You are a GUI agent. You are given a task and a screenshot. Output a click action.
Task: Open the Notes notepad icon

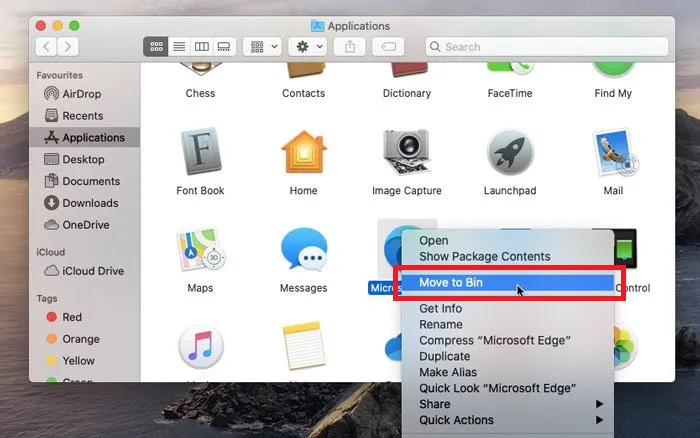pyautogui.click(x=304, y=346)
